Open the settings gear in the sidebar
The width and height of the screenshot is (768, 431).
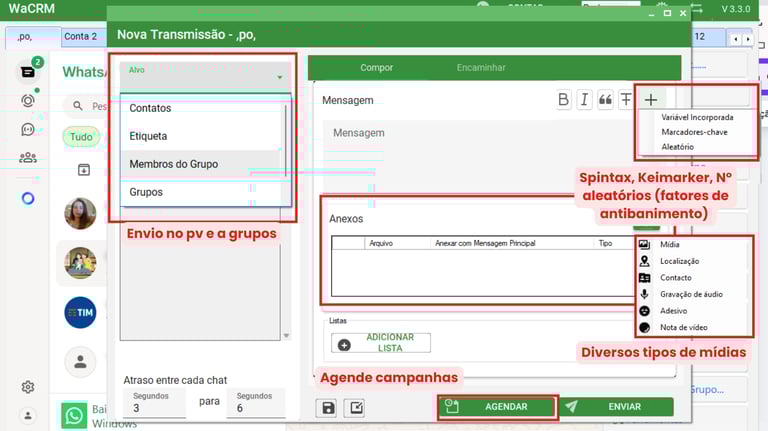(28, 387)
